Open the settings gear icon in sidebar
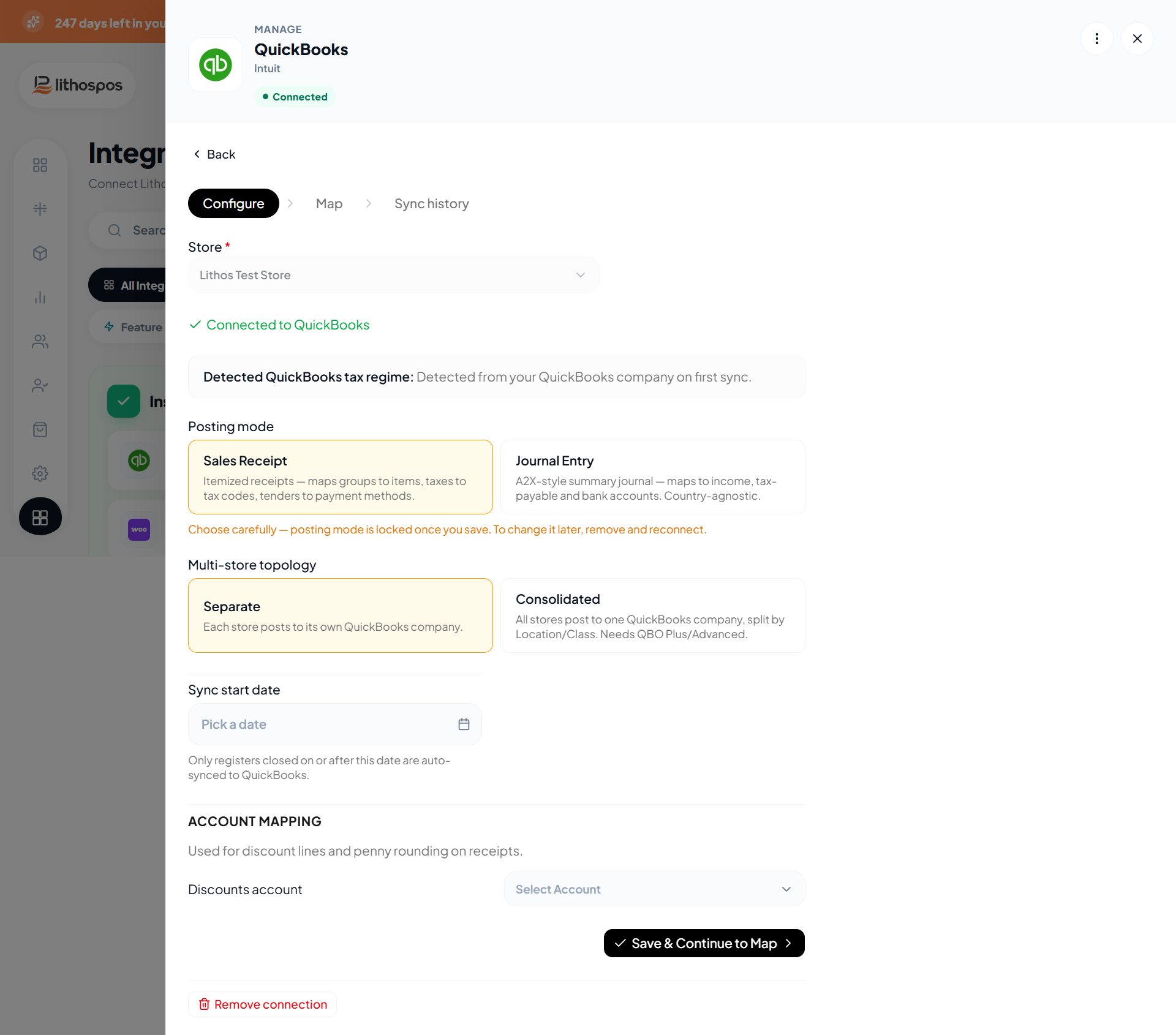Image resolution: width=1176 pixels, height=1035 pixels. 40,473
